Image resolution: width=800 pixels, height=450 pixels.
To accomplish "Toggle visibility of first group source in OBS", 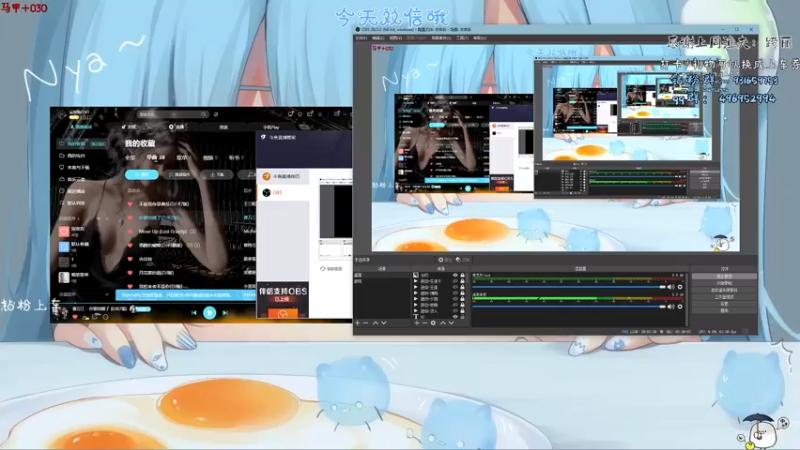I will (x=456, y=281).
